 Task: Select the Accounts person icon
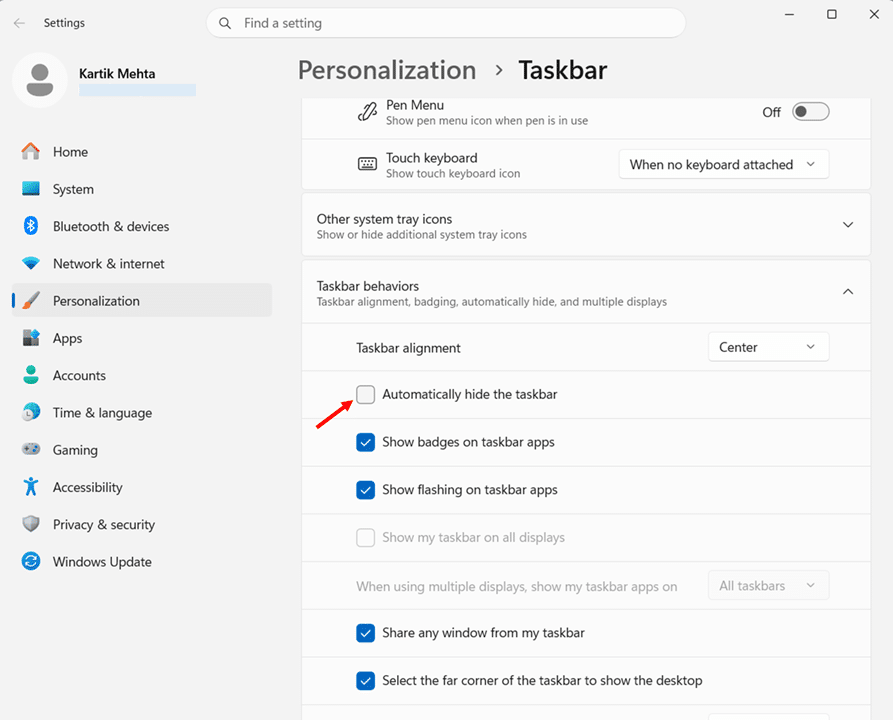pos(31,376)
